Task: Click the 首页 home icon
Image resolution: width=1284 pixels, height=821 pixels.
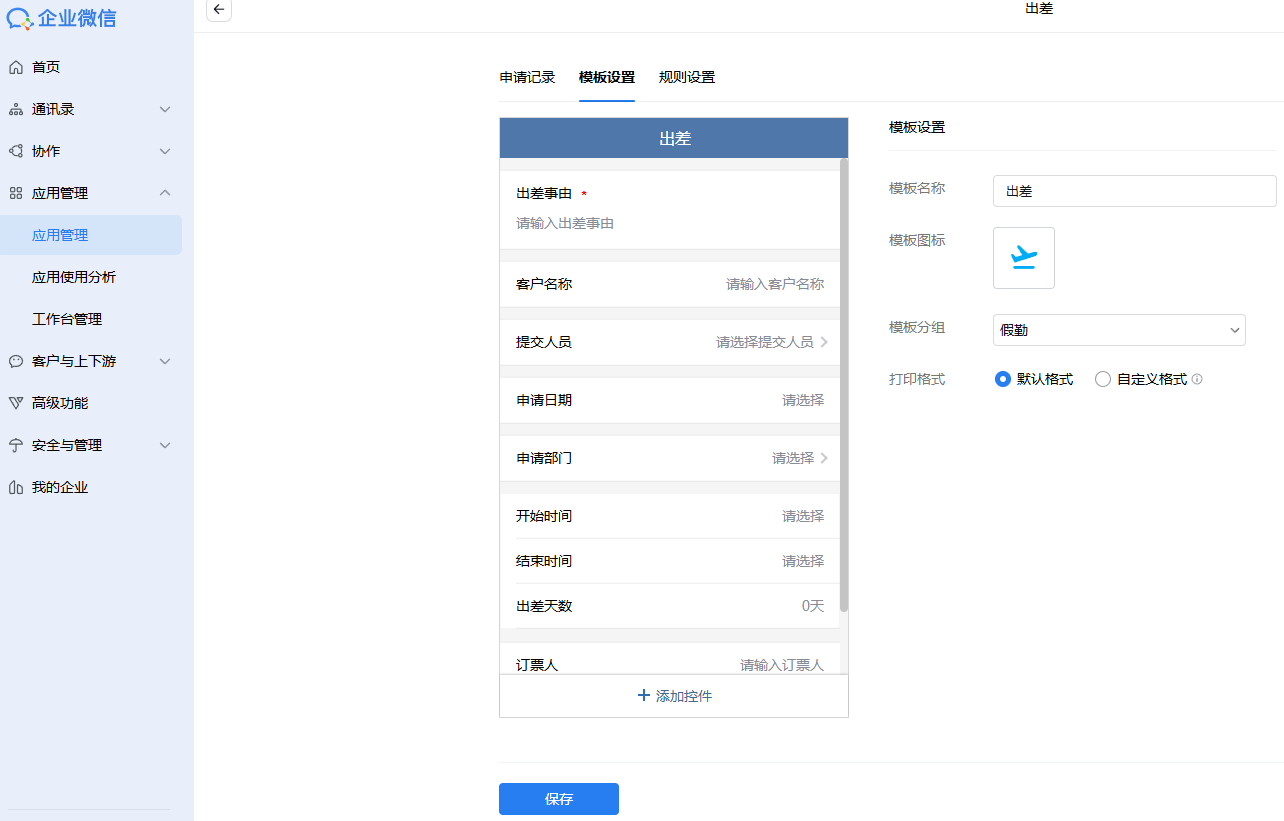Action: tap(16, 67)
